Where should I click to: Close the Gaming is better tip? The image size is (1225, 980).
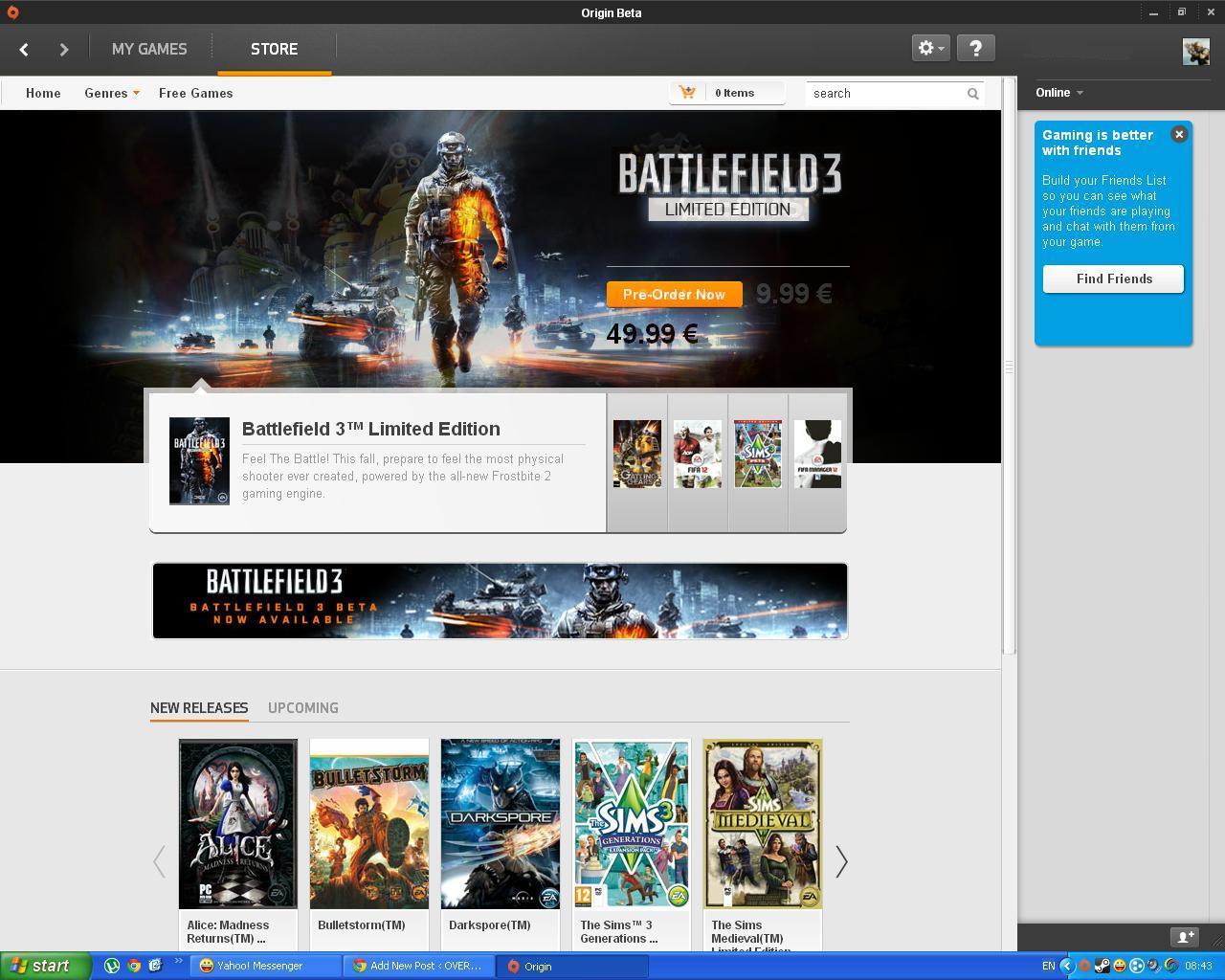(1179, 135)
